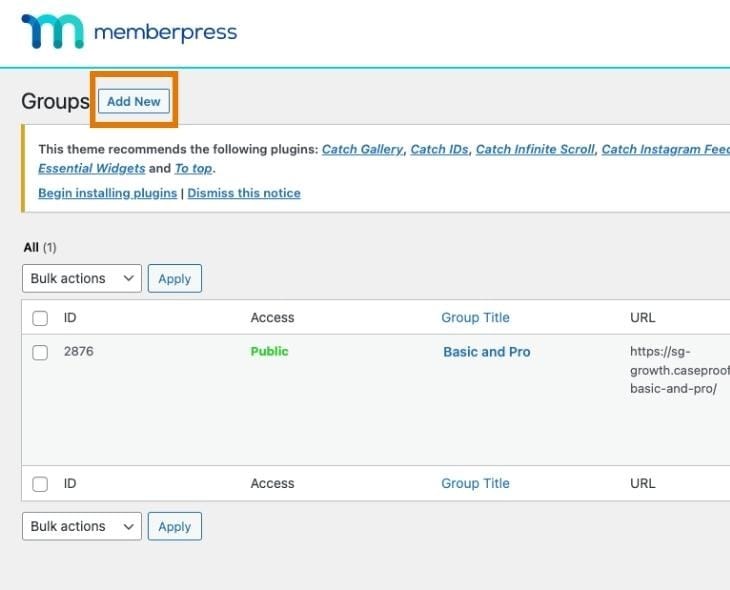
Task: Open the Basic and Pro group
Action: pos(486,352)
